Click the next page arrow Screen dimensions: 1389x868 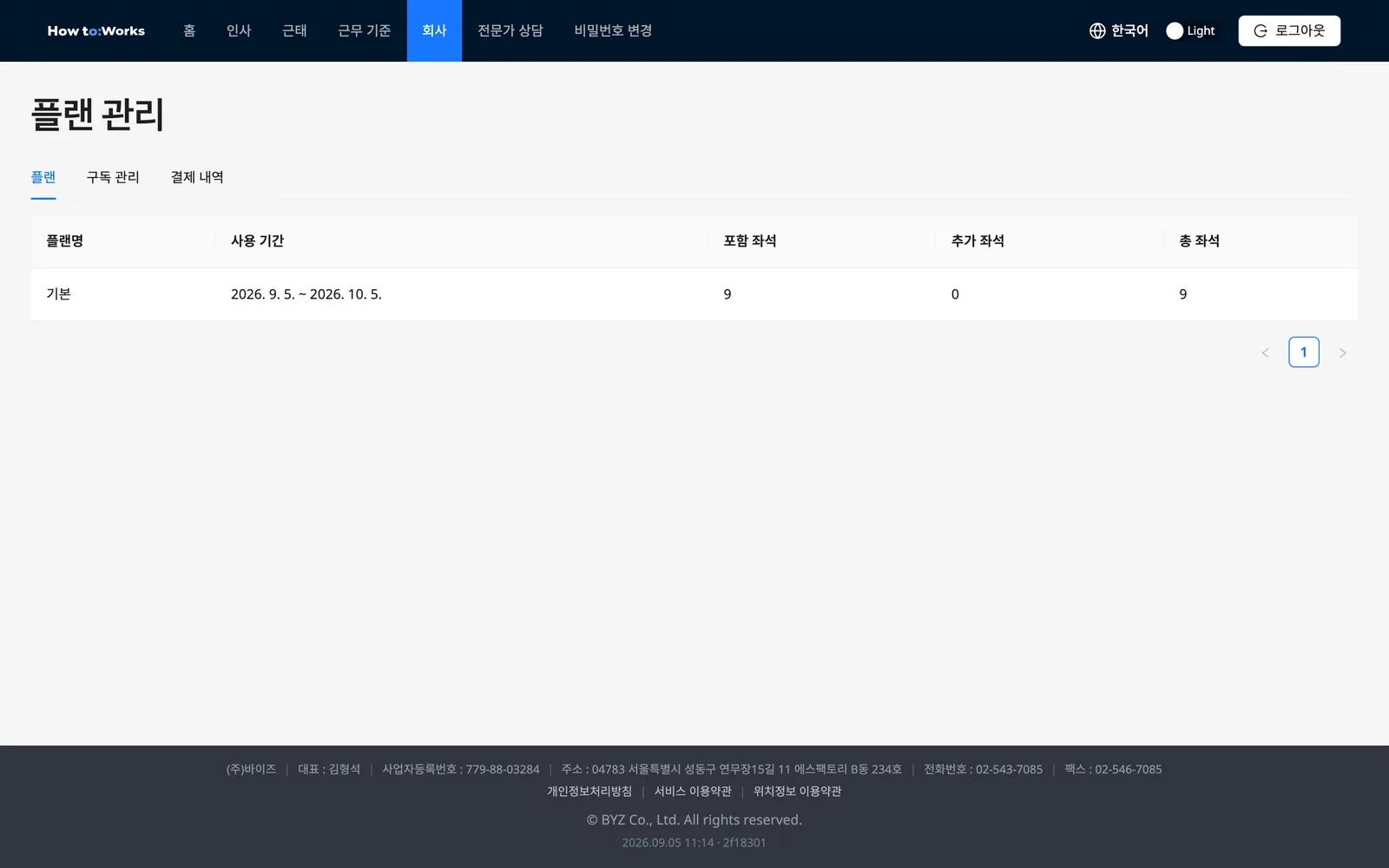tap(1342, 352)
